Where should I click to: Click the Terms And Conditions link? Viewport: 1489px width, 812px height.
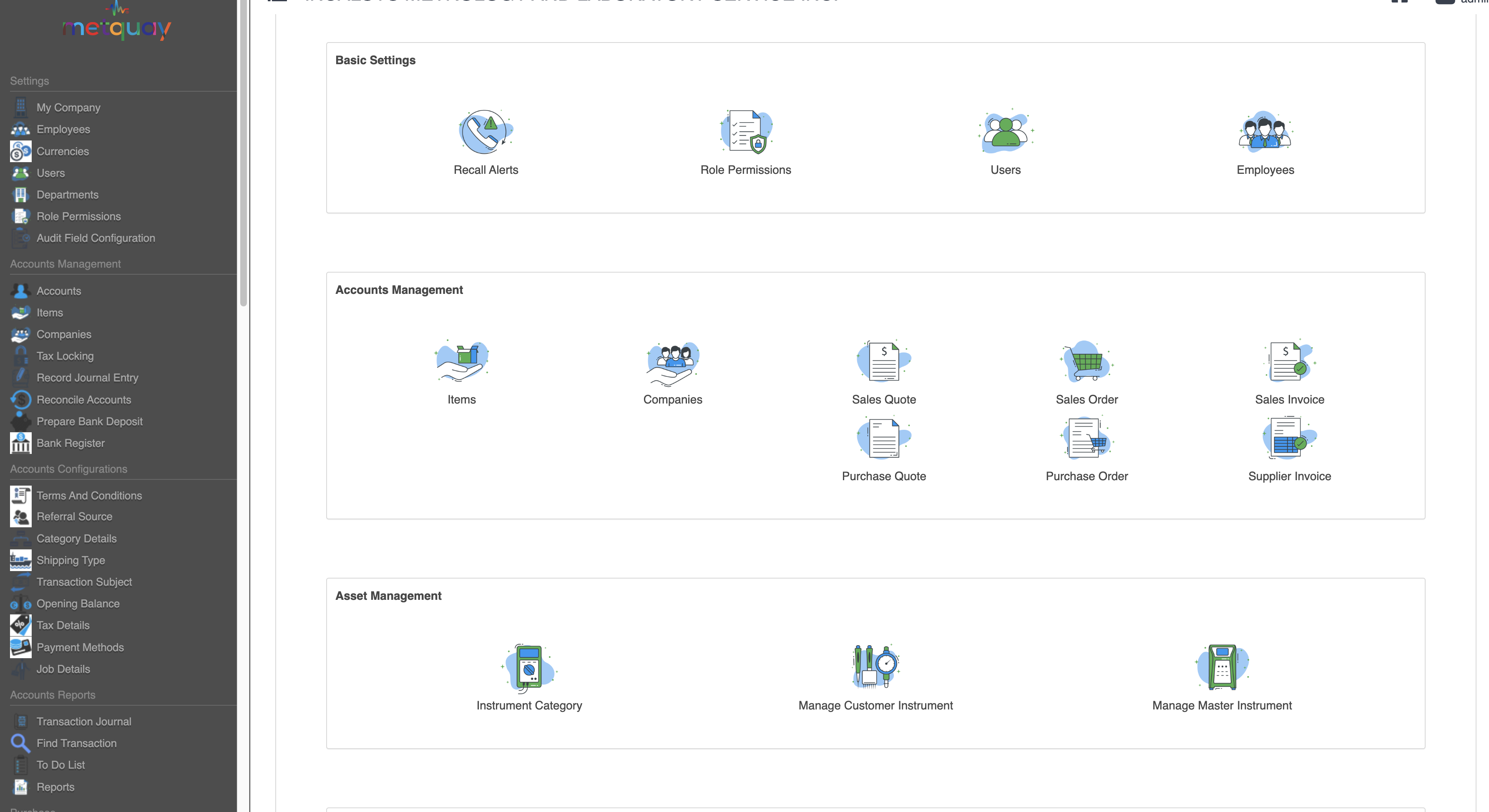tap(89, 496)
